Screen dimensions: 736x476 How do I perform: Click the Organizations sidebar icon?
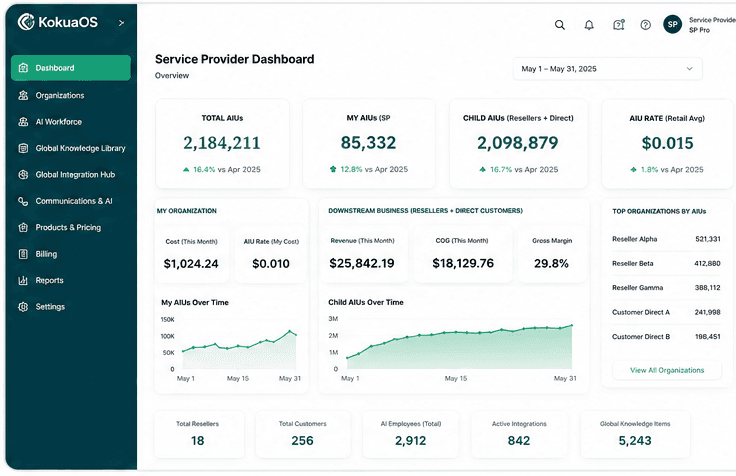23,95
